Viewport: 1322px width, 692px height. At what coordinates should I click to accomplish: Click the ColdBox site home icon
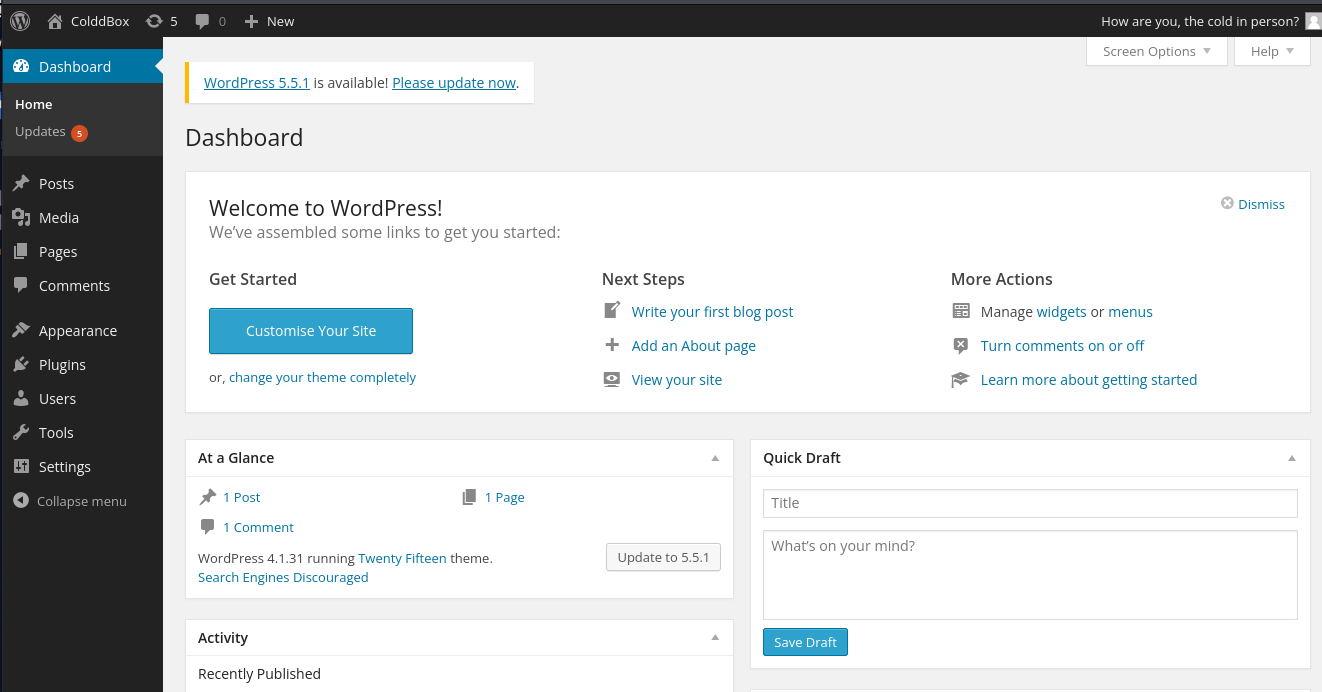(55, 21)
